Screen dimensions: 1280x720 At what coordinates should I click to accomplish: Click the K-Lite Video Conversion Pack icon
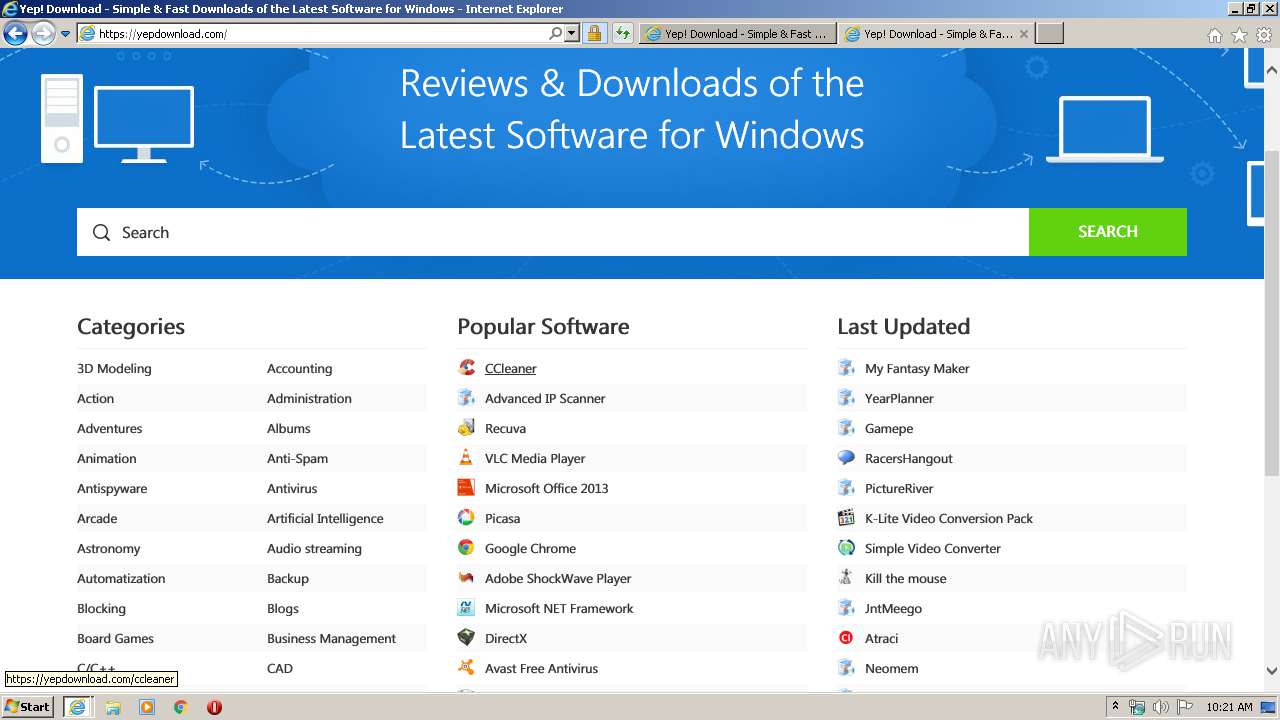pyautogui.click(x=846, y=518)
